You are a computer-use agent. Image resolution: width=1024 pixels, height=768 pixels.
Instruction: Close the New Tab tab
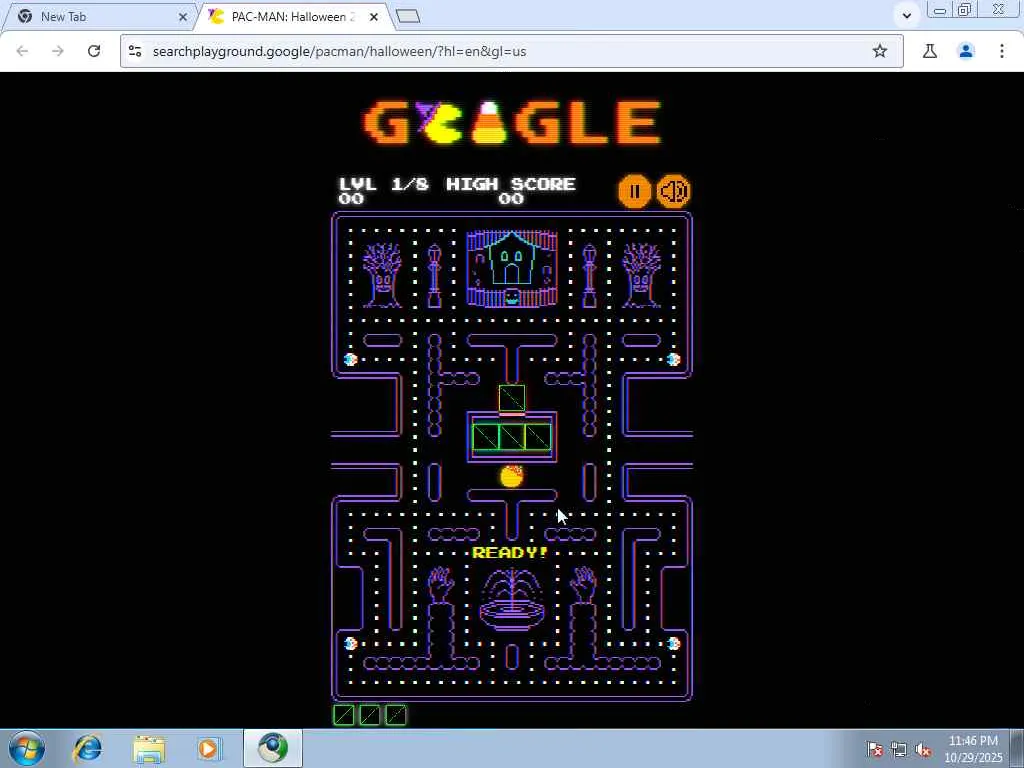[183, 17]
